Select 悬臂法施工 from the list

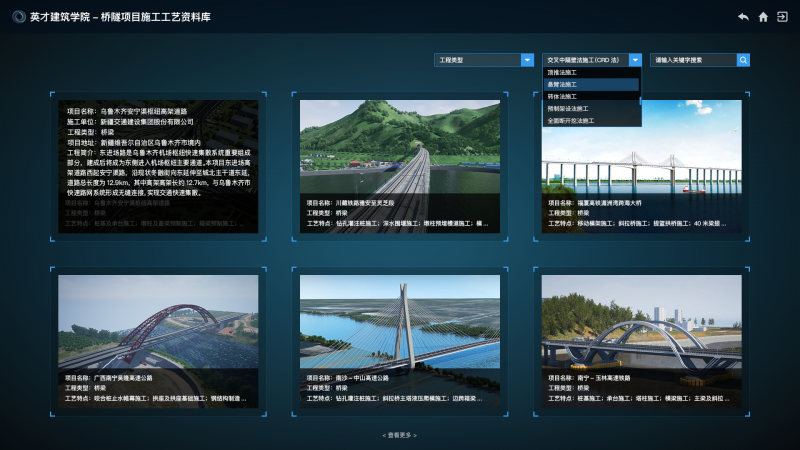pos(591,84)
